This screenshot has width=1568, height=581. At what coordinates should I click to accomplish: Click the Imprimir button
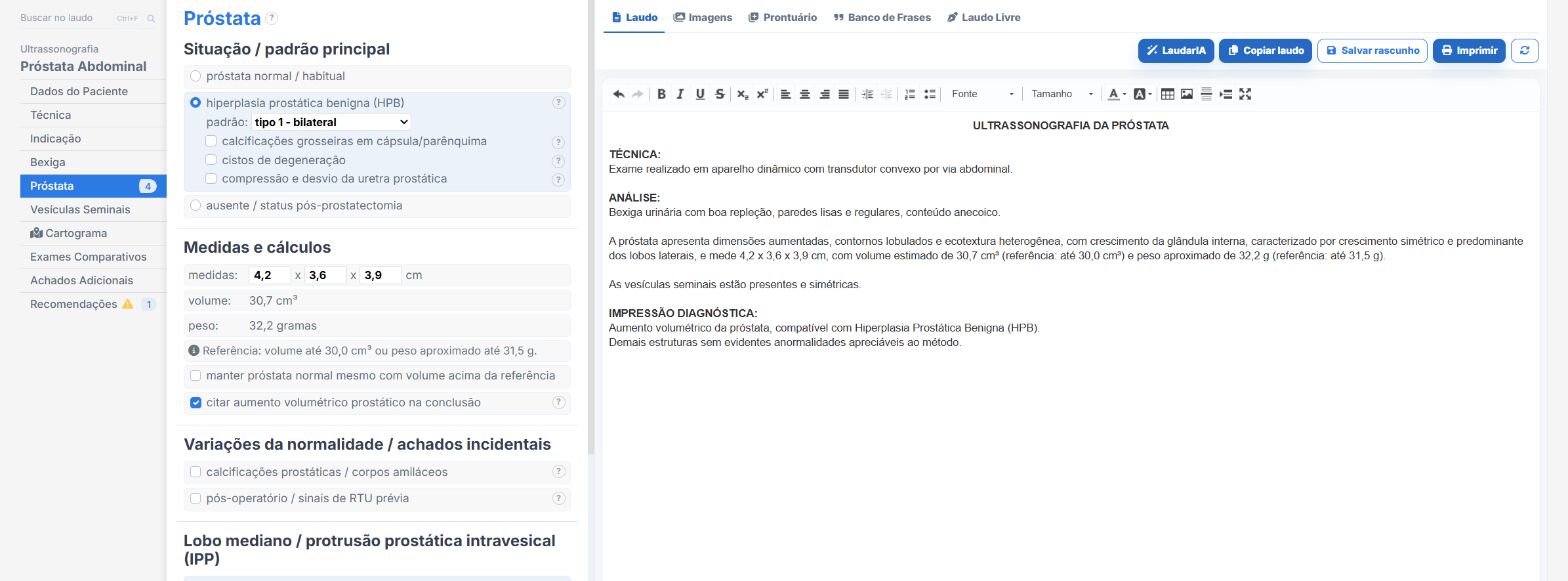coord(1469,50)
